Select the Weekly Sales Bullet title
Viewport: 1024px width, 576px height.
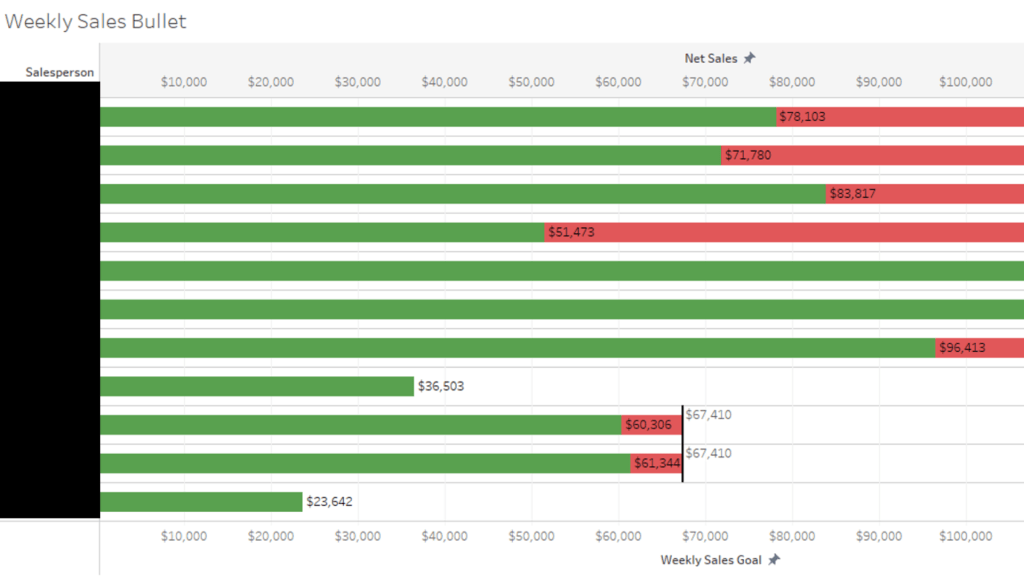[95, 21]
